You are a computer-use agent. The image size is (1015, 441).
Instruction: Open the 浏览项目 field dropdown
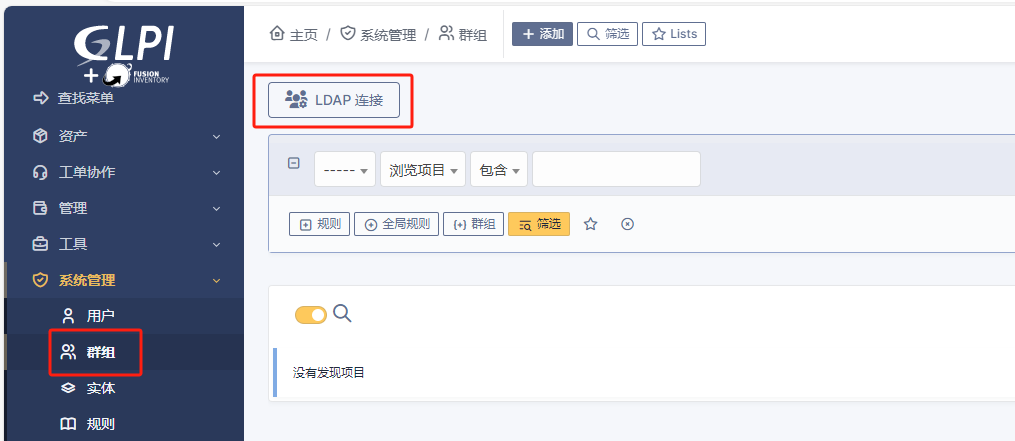tap(423, 170)
